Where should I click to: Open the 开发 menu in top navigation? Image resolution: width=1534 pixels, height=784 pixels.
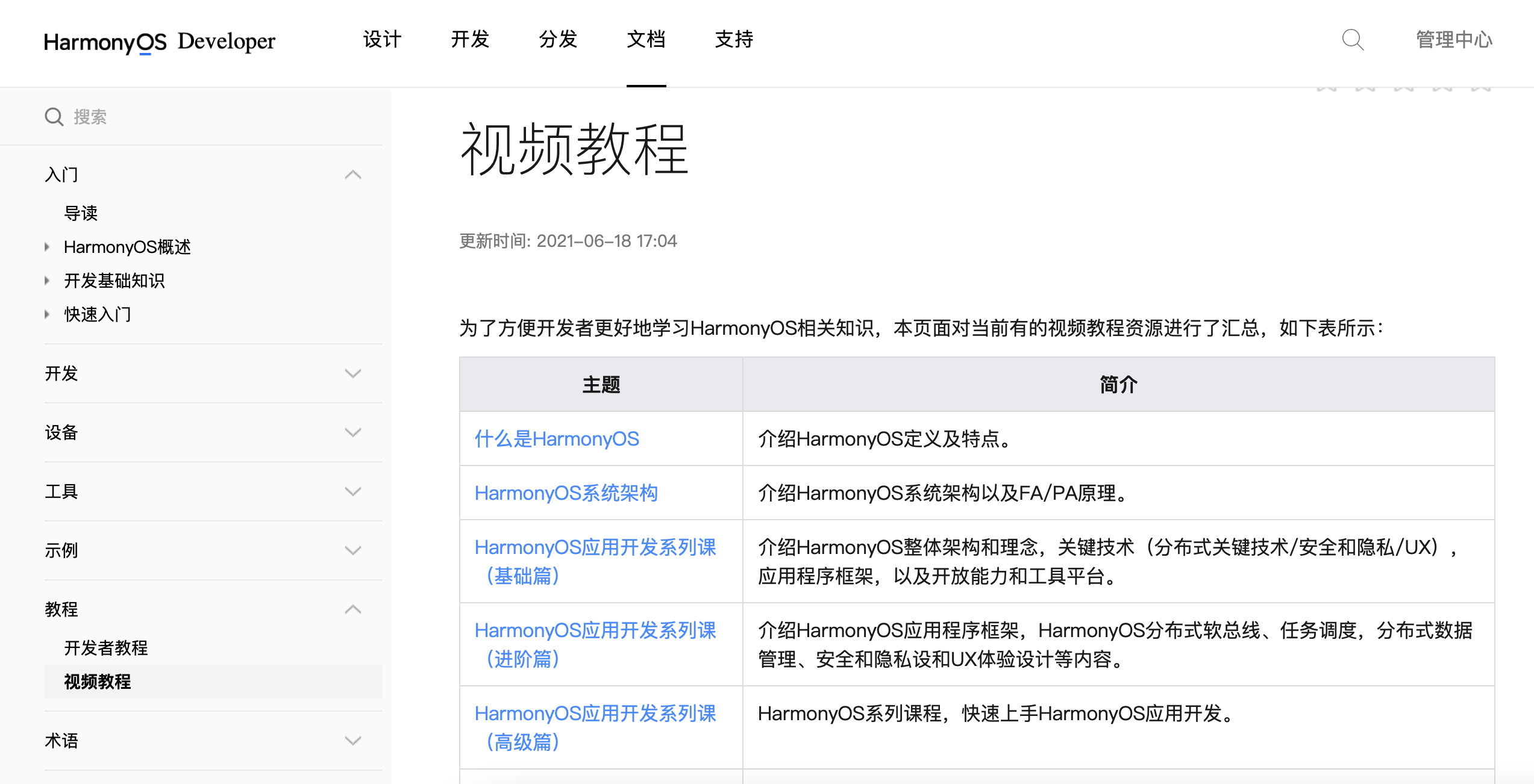(x=470, y=39)
